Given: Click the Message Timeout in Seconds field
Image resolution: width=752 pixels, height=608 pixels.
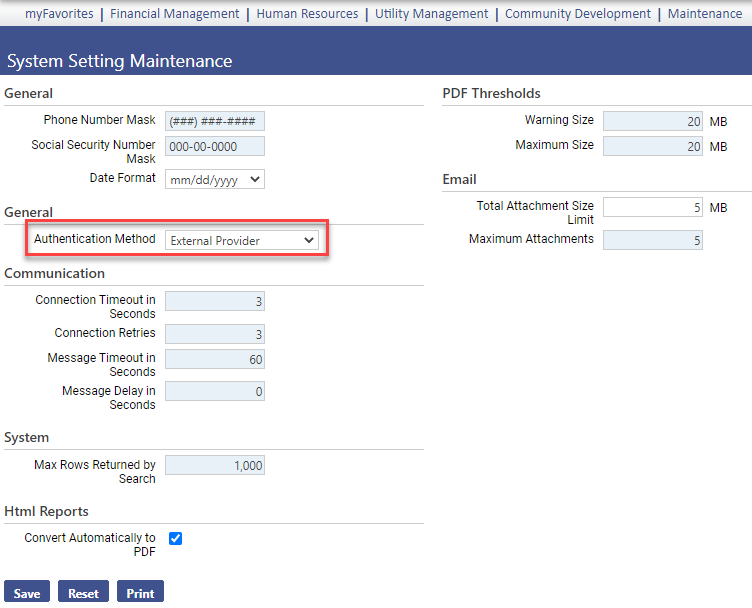Looking at the screenshot, I should pyautogui.click(x=214, y=360).
